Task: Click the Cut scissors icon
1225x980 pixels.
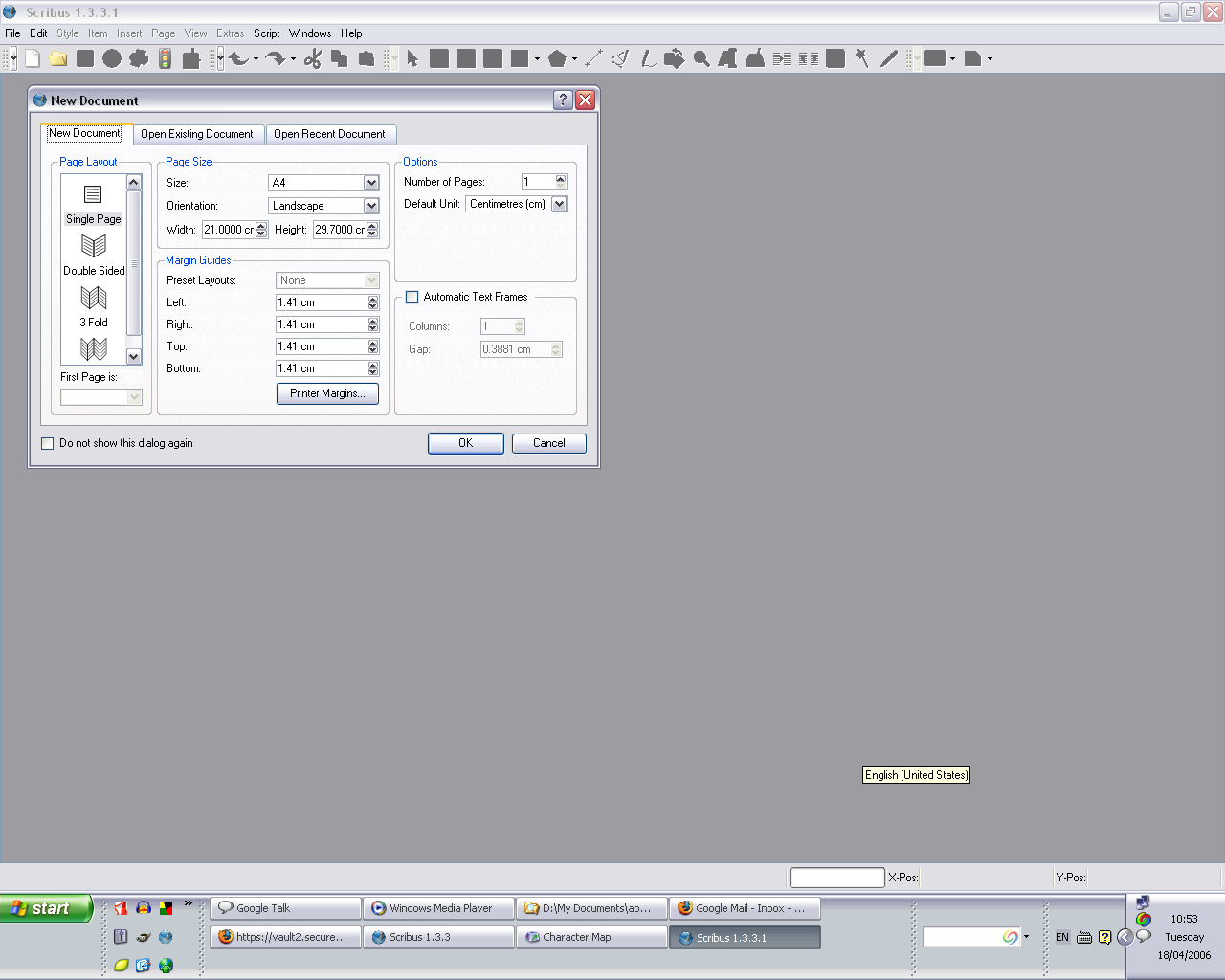Action: tap(312, 59)
